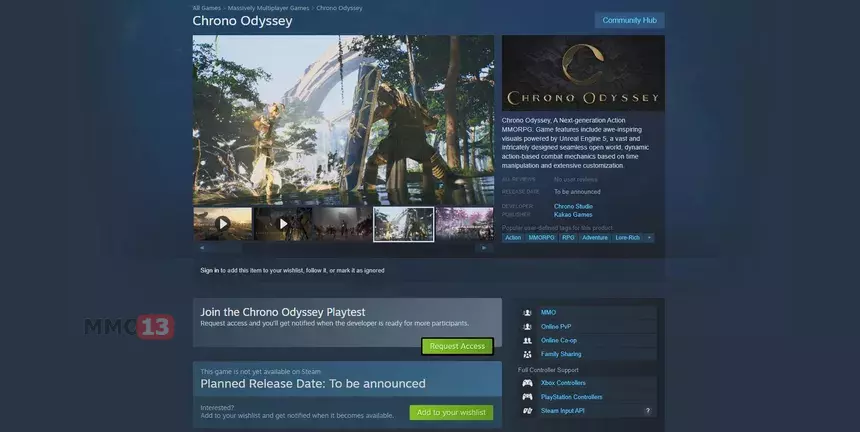Select the highlighted forest screenshot thumbnail
The height and width of the screenshot is (432, 860).
(404, 224)
